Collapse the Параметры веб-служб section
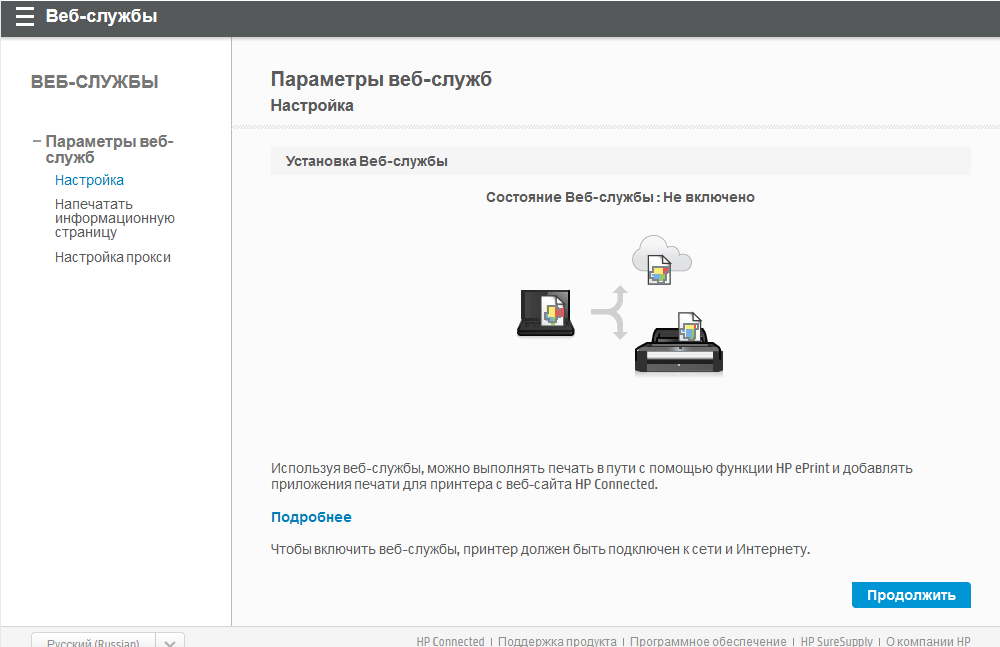Screen dimensions: 1000x647 [x=37, y=141]
